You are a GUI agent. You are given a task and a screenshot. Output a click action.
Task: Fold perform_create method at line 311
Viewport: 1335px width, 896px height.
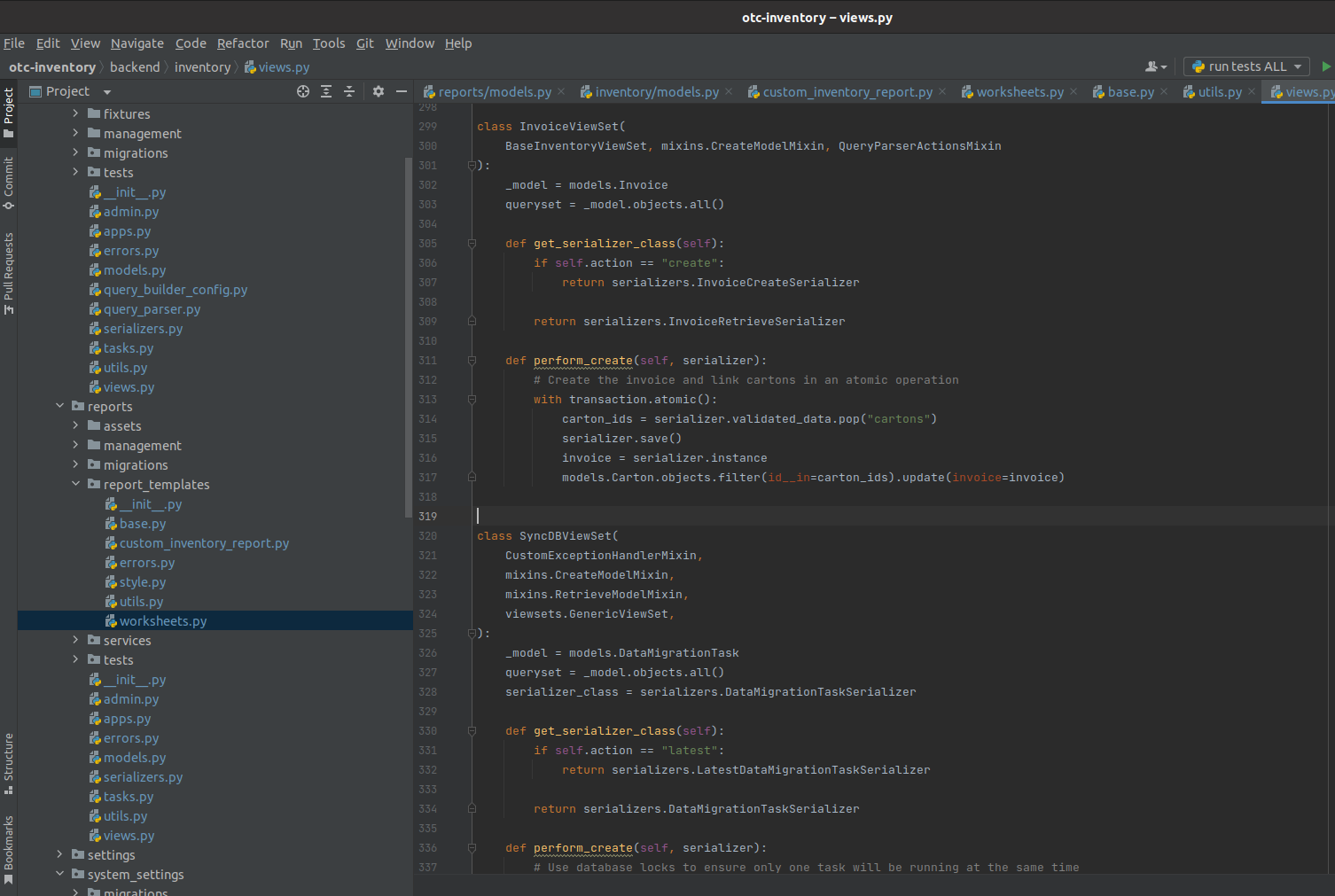(x=472, y=361)
